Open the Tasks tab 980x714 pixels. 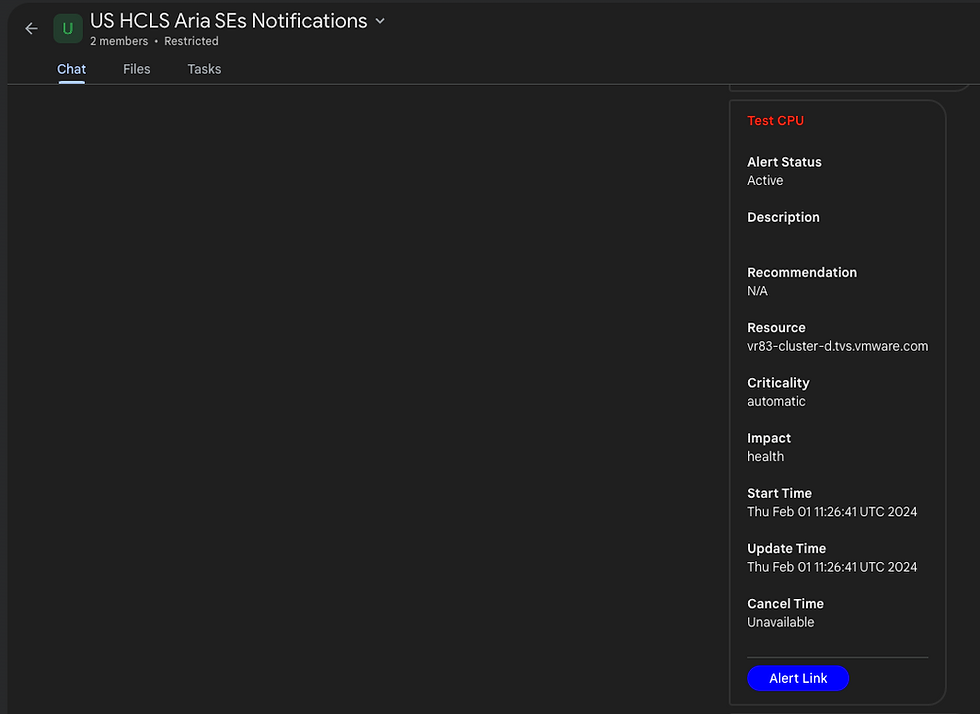(204, 69)
